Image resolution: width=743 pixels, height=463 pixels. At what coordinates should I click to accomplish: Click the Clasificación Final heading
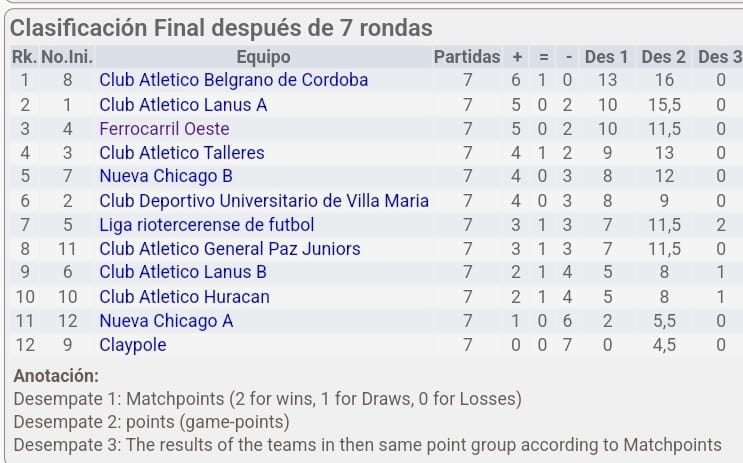coord(221,28)
